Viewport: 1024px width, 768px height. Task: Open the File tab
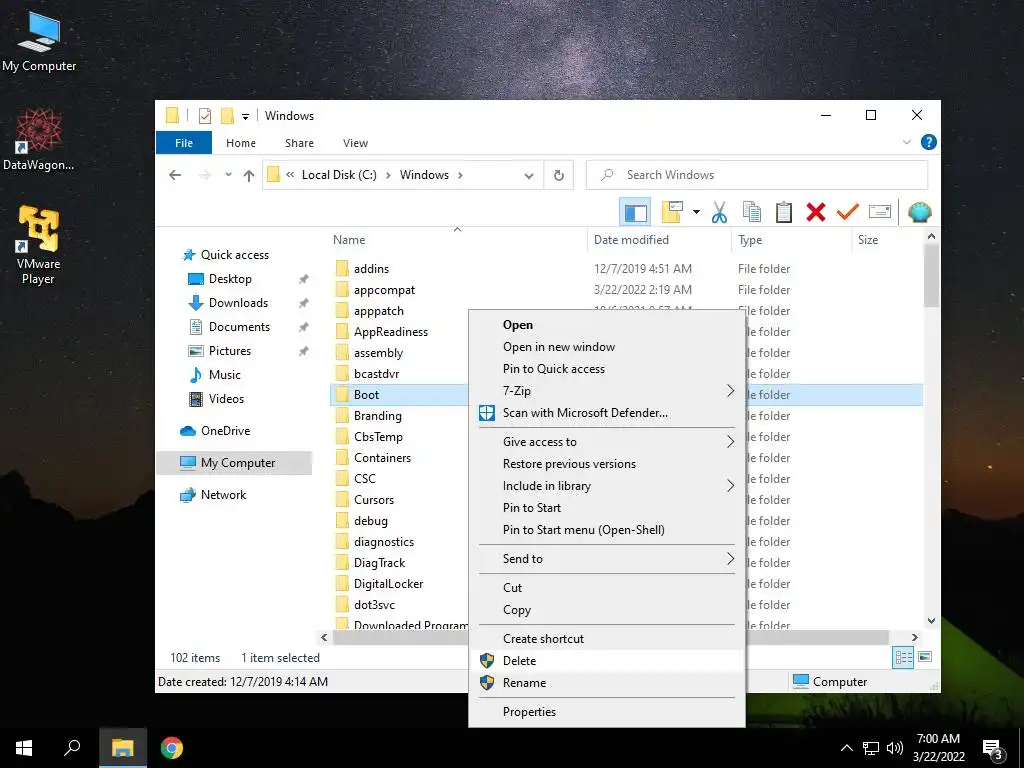pos(184,143)
